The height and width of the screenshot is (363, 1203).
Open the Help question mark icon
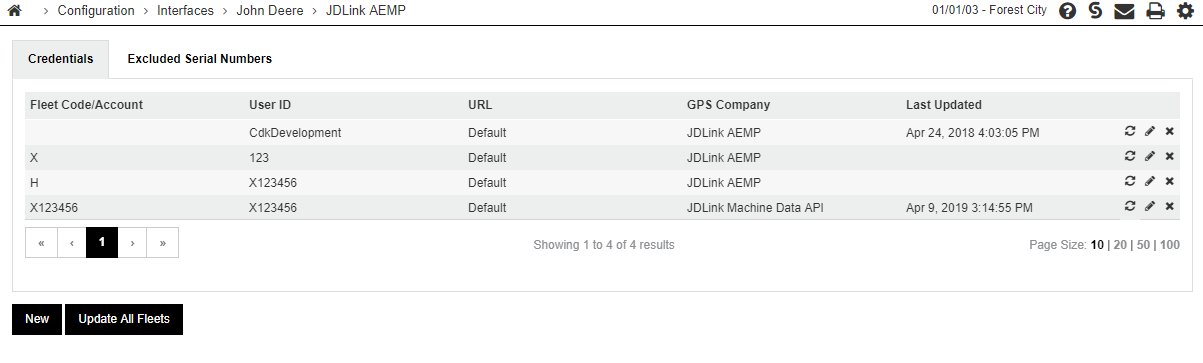click(x=1067, y=12)
